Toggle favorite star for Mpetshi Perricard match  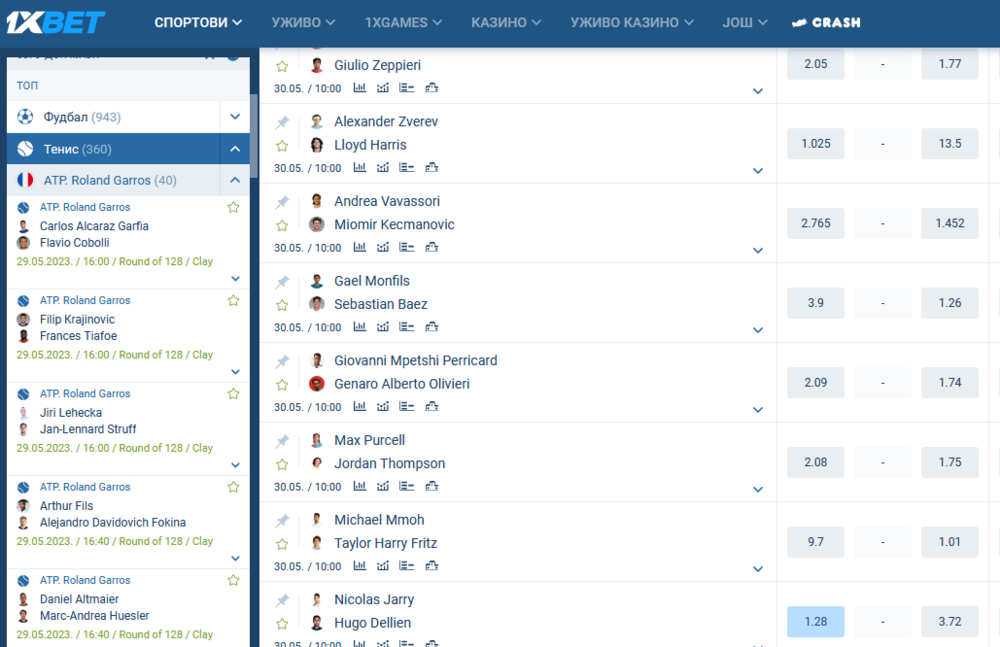click(x=282, y=385)
